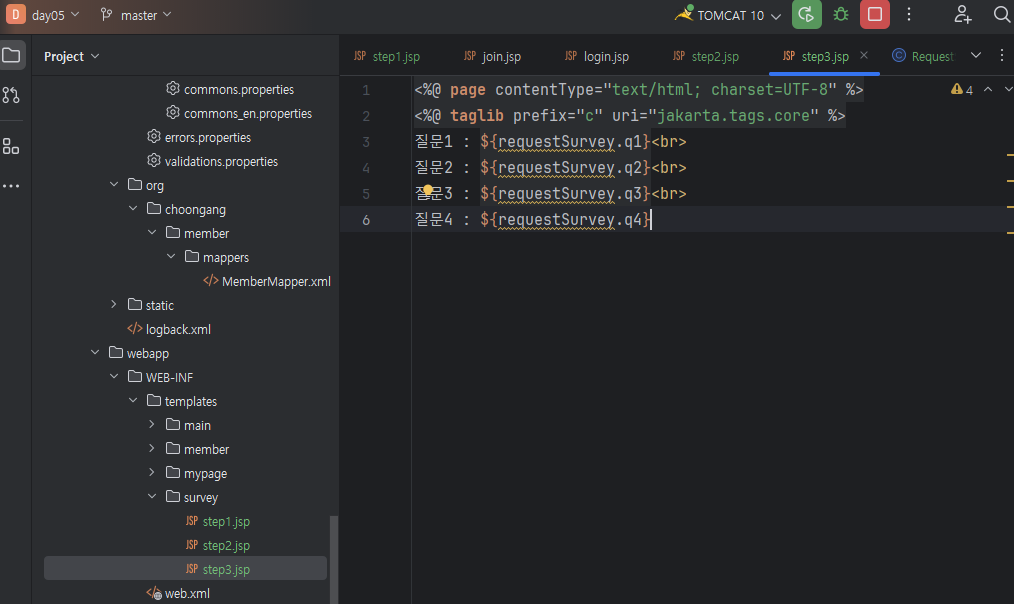Click line number 1 in the gutter

(x=366, y=90)
